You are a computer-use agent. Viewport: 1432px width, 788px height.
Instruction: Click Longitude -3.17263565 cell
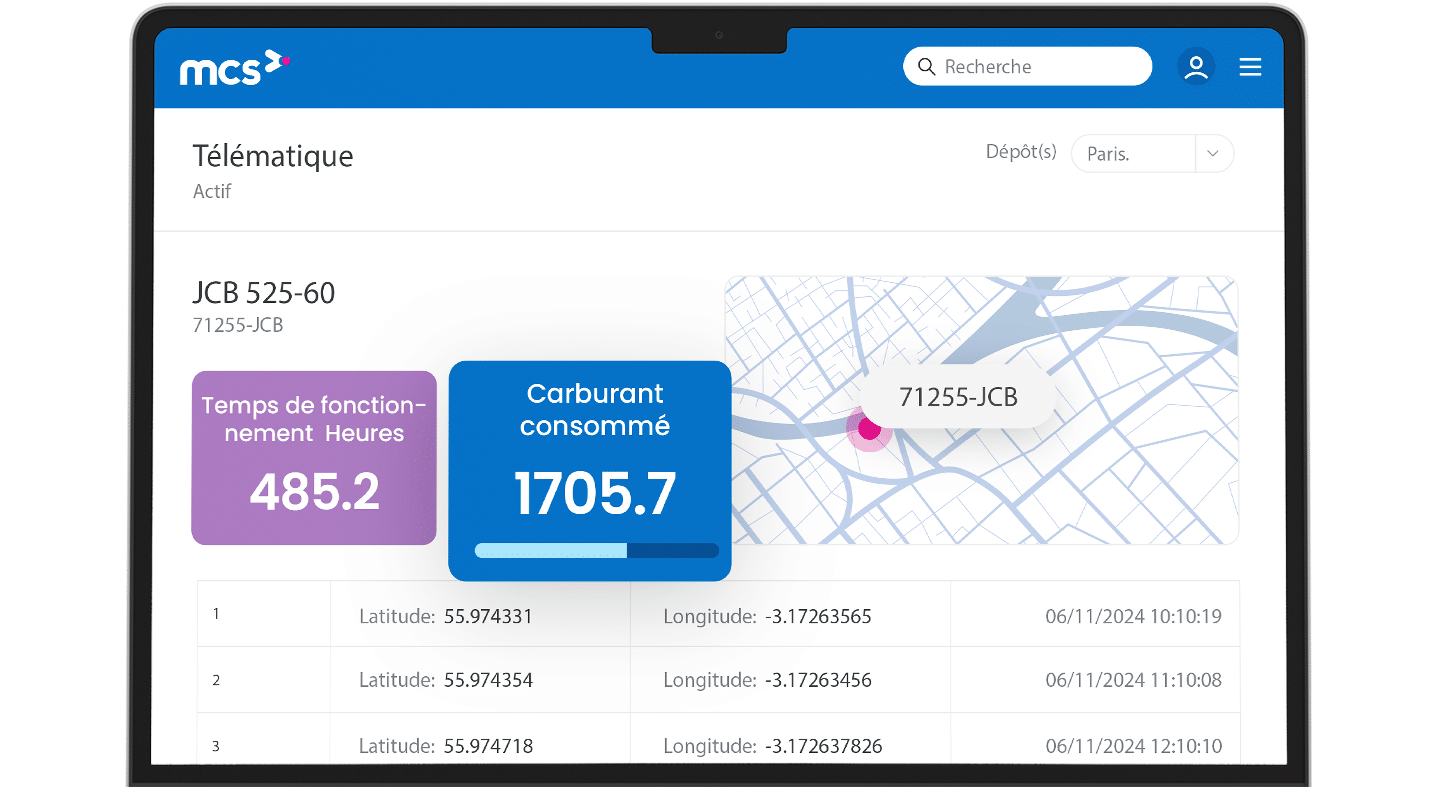790,614
